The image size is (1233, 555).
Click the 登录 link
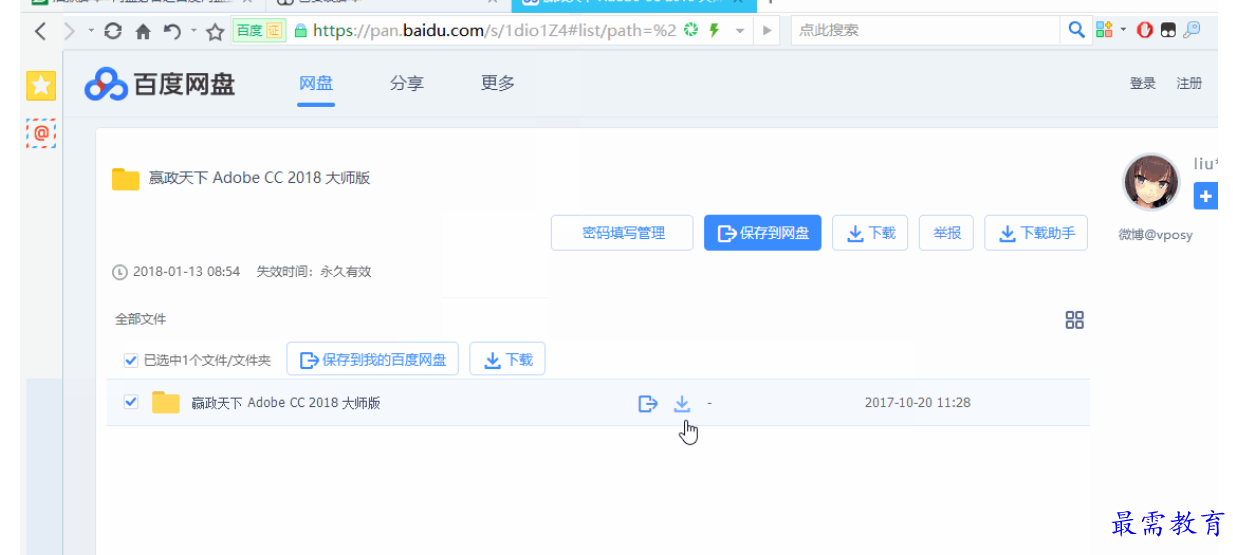1143,84
